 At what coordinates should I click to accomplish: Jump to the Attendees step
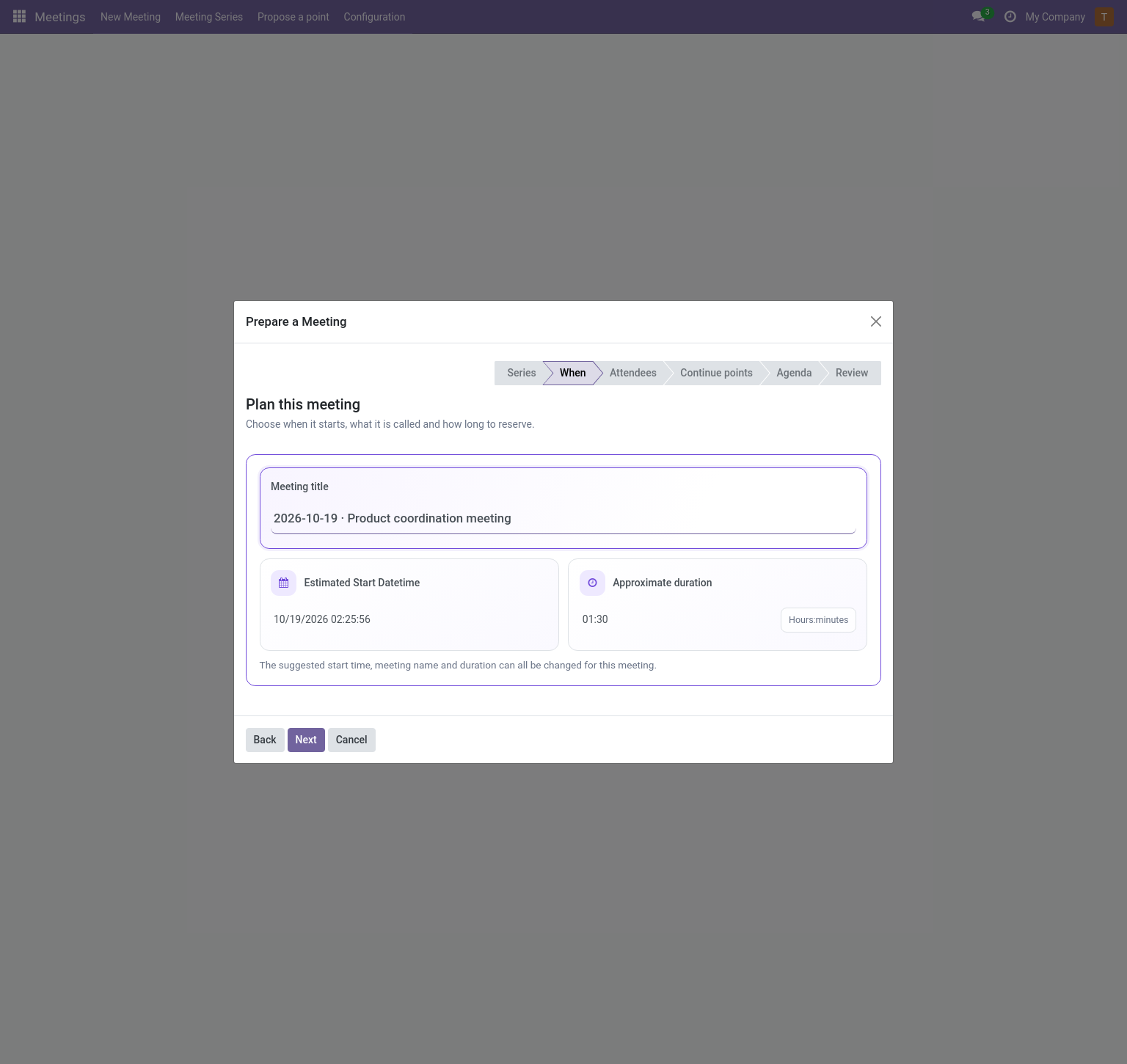[632, 373]
